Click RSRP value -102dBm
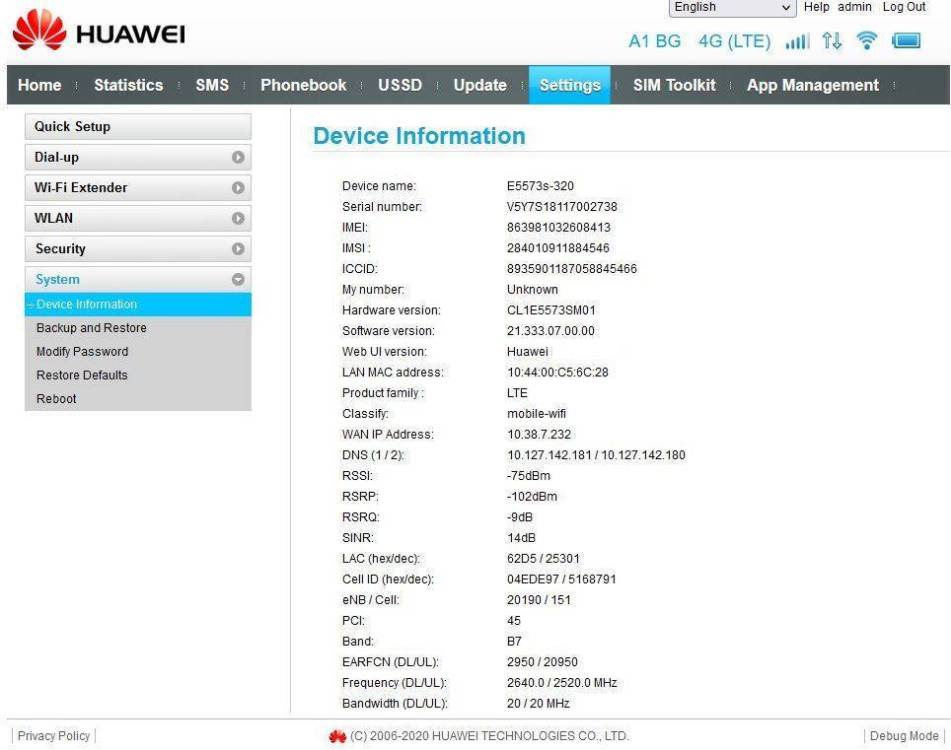 [532, 497]
